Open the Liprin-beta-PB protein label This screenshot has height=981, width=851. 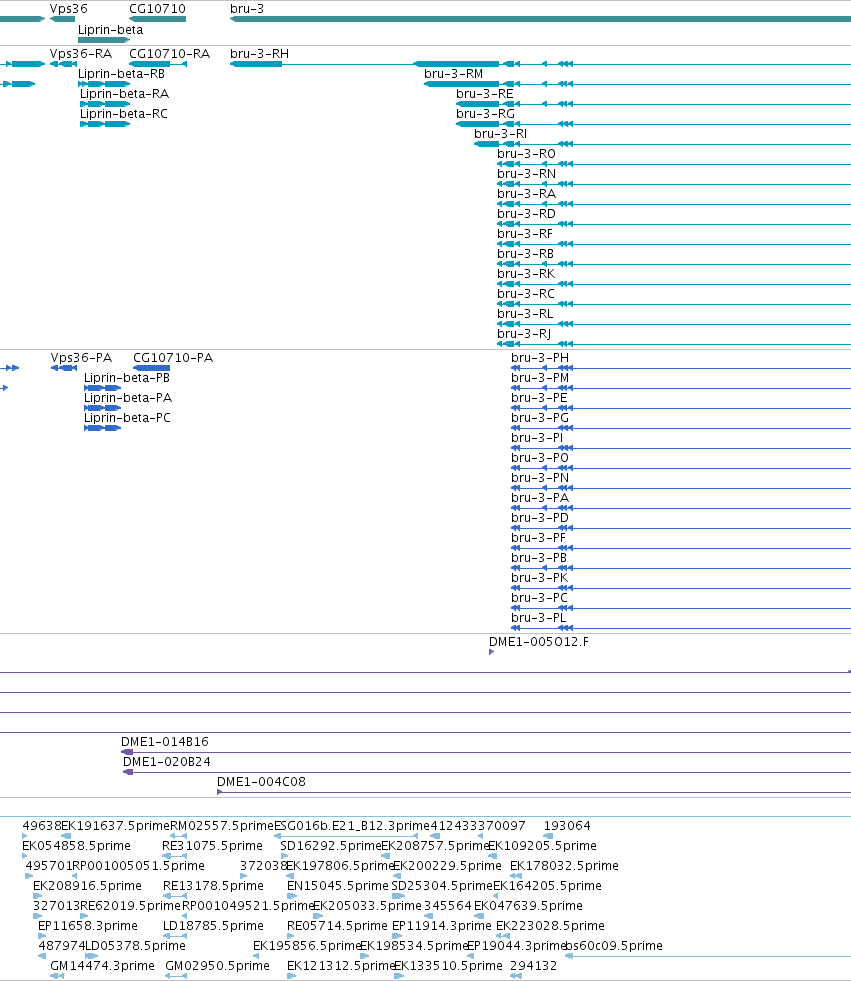[127, 378]
